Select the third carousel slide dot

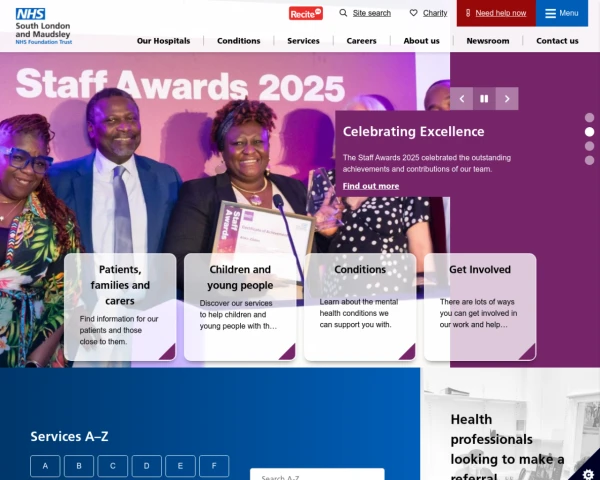[x=589, y=146]
